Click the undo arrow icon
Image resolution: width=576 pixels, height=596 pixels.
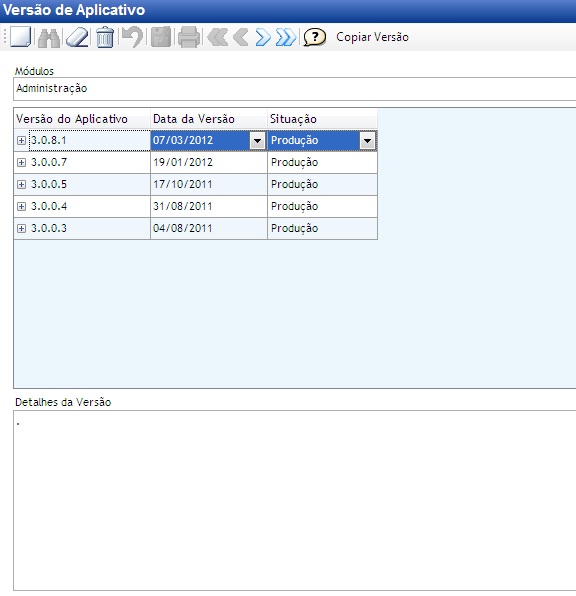(132, 37)
